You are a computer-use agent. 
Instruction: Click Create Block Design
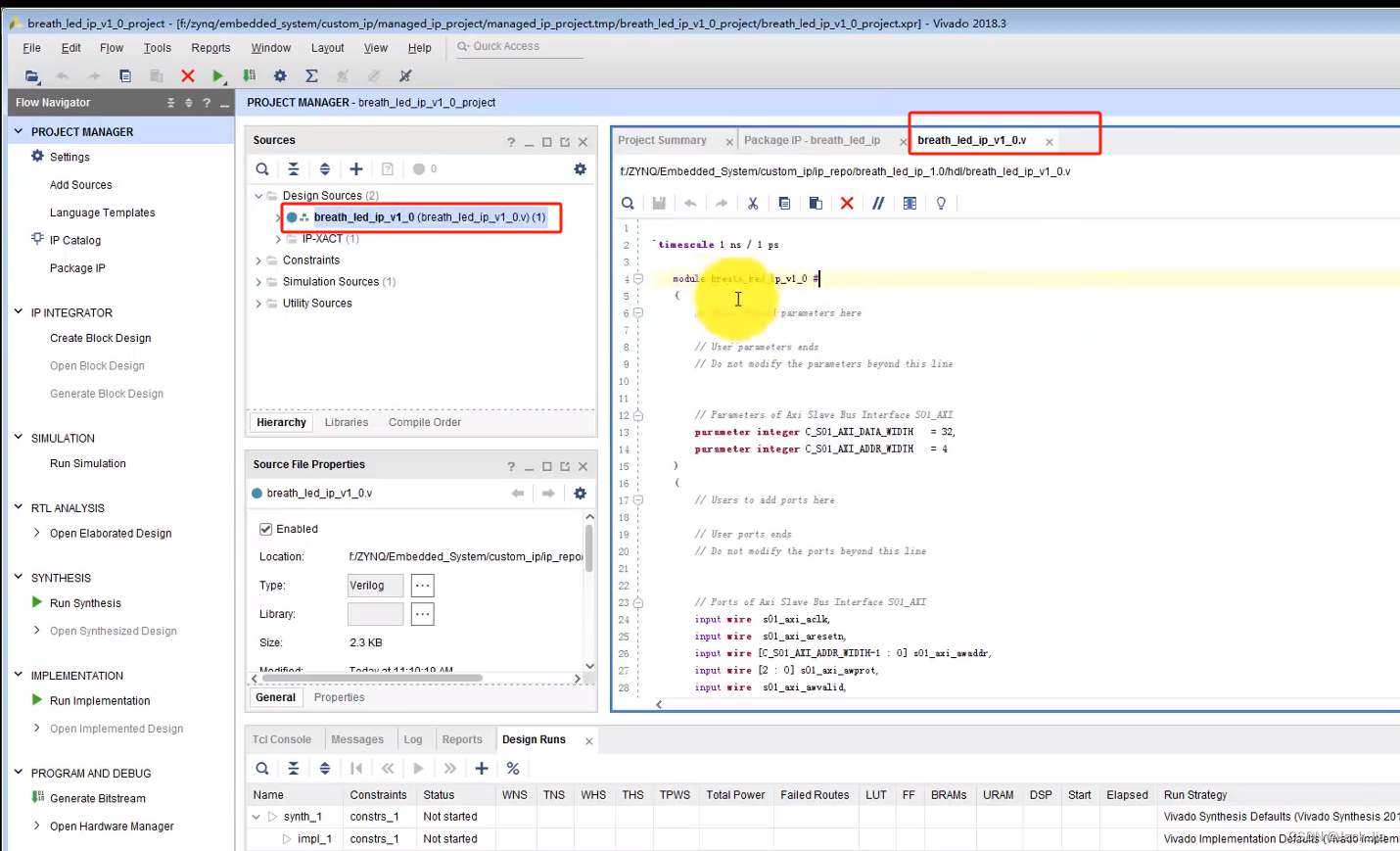pyautogui.click(x=101, y=339)
